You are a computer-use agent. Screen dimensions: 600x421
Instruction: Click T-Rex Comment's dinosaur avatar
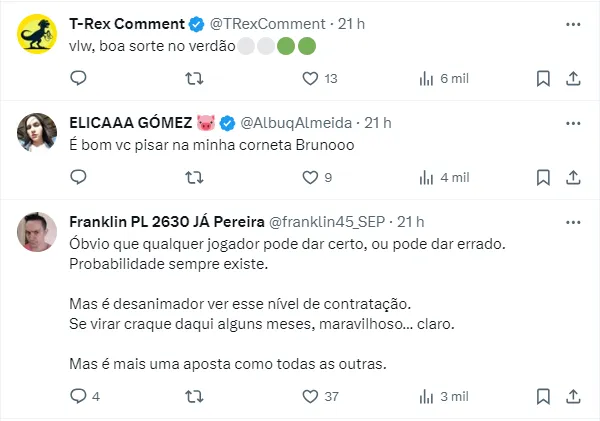point(37,34)
